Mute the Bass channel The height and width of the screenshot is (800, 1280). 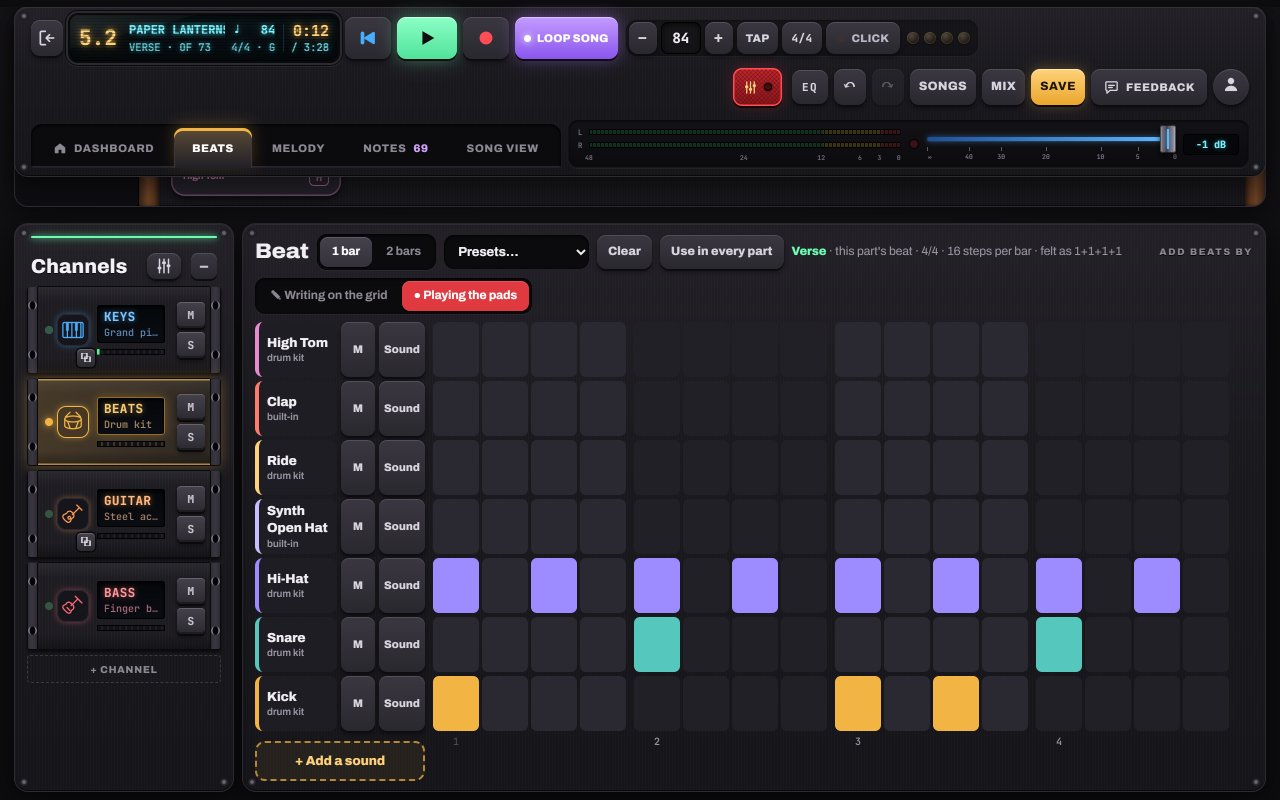click(190, 590)
